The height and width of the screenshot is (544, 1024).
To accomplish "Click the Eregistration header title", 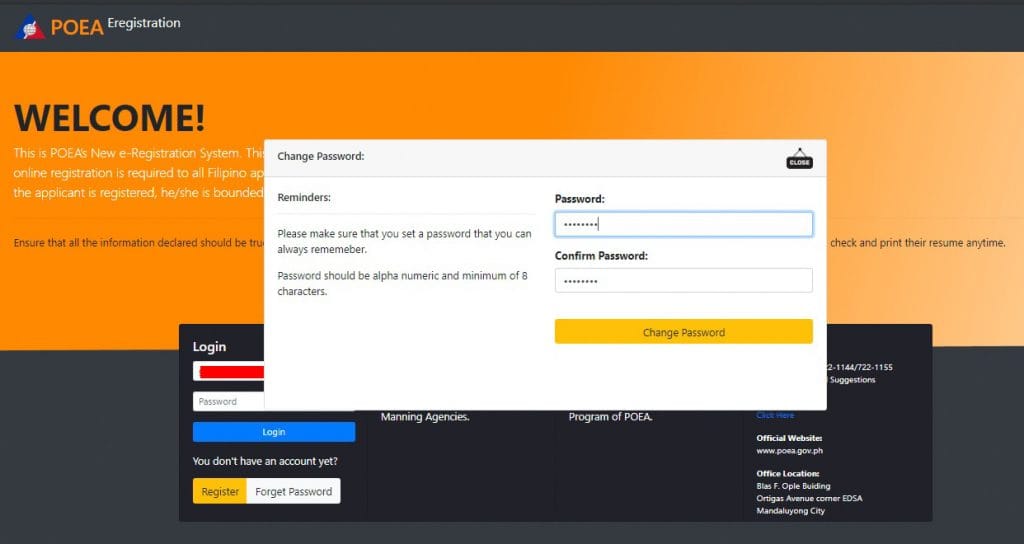I will [144, 23].
